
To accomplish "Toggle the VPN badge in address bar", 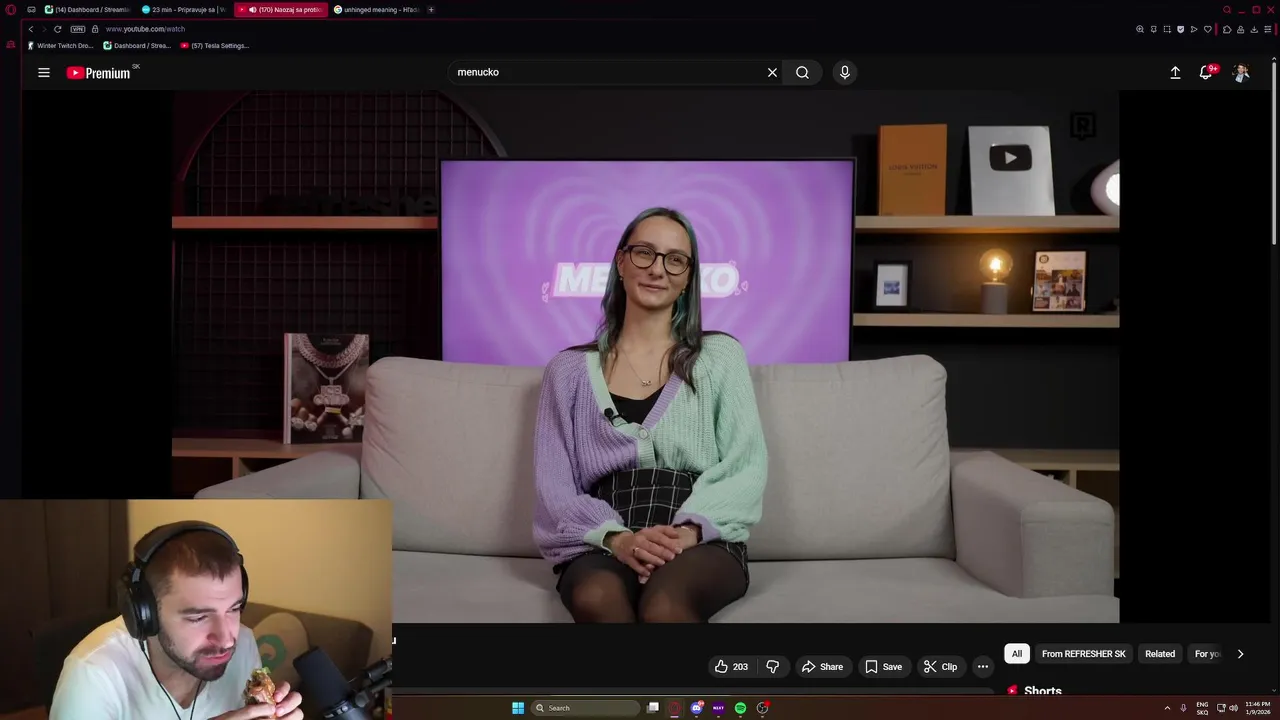I will (78, 29).
